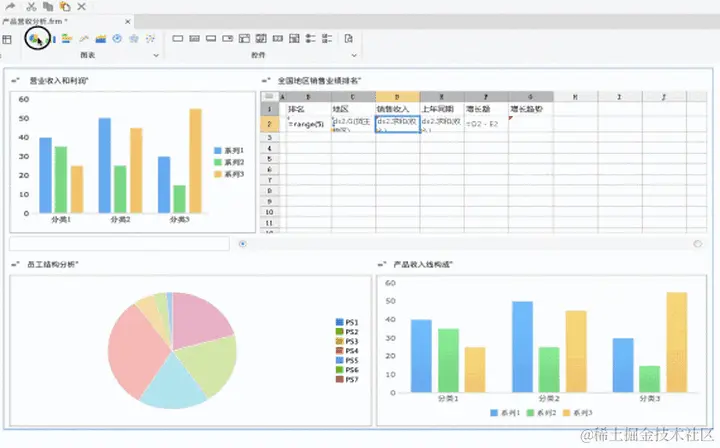Click the 上年同期 header cell
720x448 pixels.
[442, 109]
